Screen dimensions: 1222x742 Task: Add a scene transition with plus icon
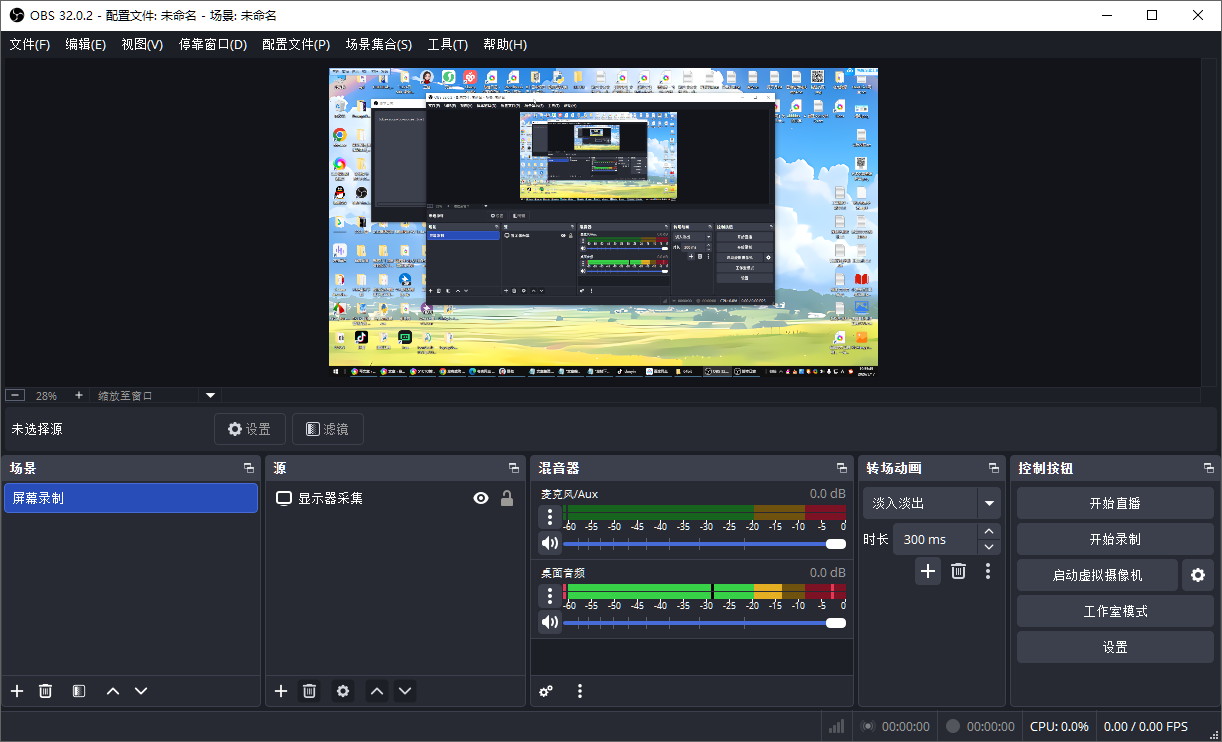pos(928,571)
